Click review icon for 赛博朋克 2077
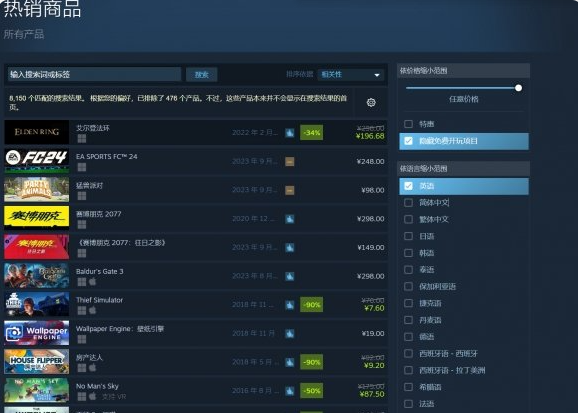 coord(290,219)
